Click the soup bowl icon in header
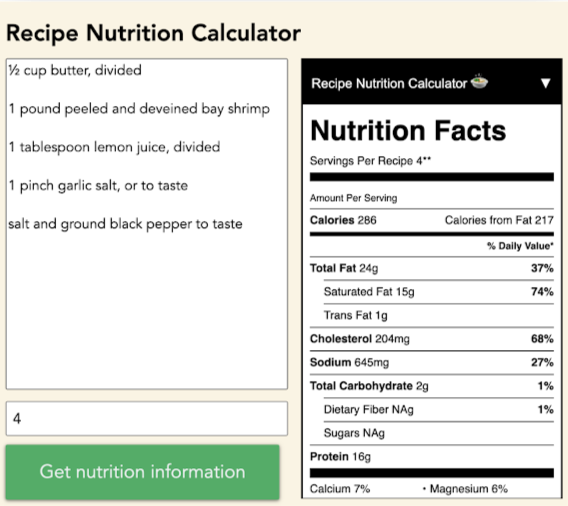The height and width of the screenshot is (506, 568). coord(479,82)
